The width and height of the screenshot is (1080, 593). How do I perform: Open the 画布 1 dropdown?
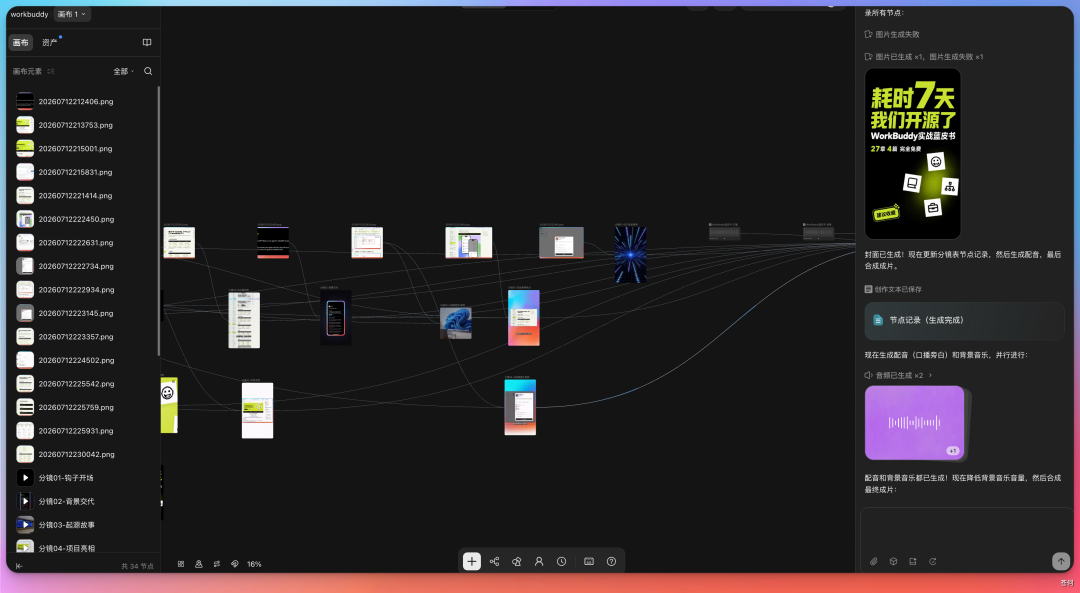click(x=72, y=14)
